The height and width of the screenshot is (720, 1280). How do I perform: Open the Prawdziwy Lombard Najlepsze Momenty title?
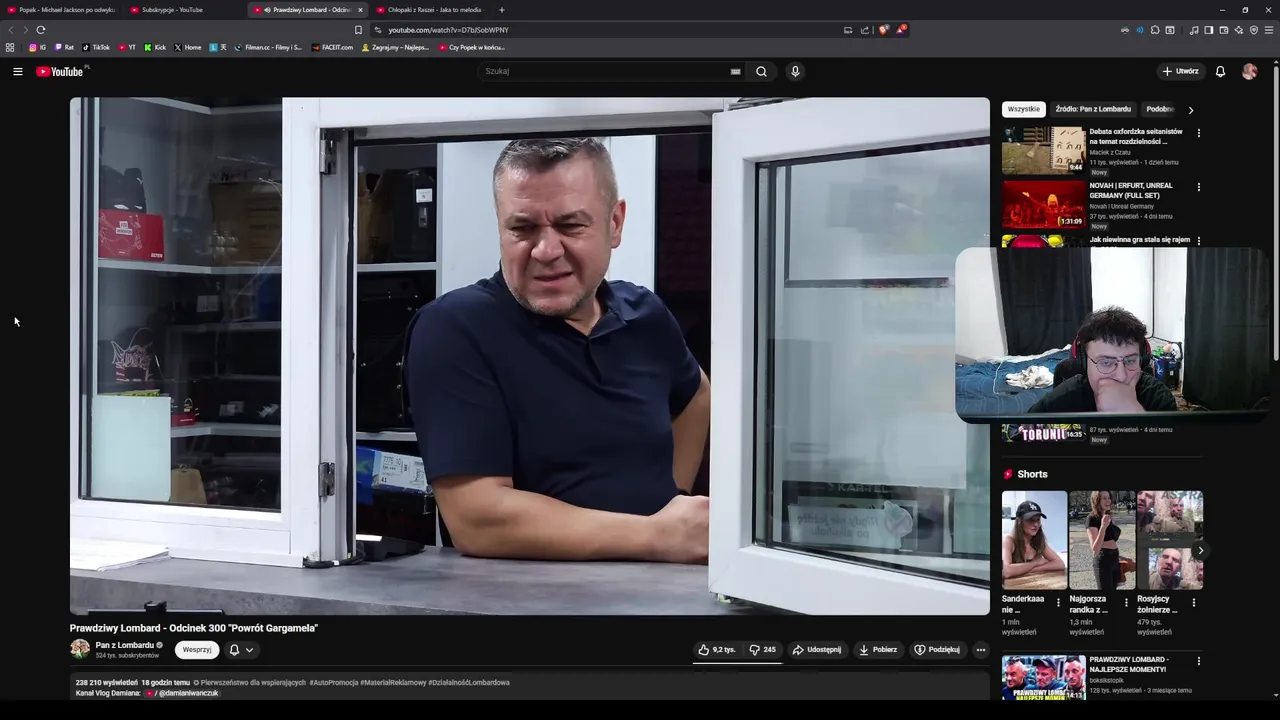click(x=1129, y=665)
